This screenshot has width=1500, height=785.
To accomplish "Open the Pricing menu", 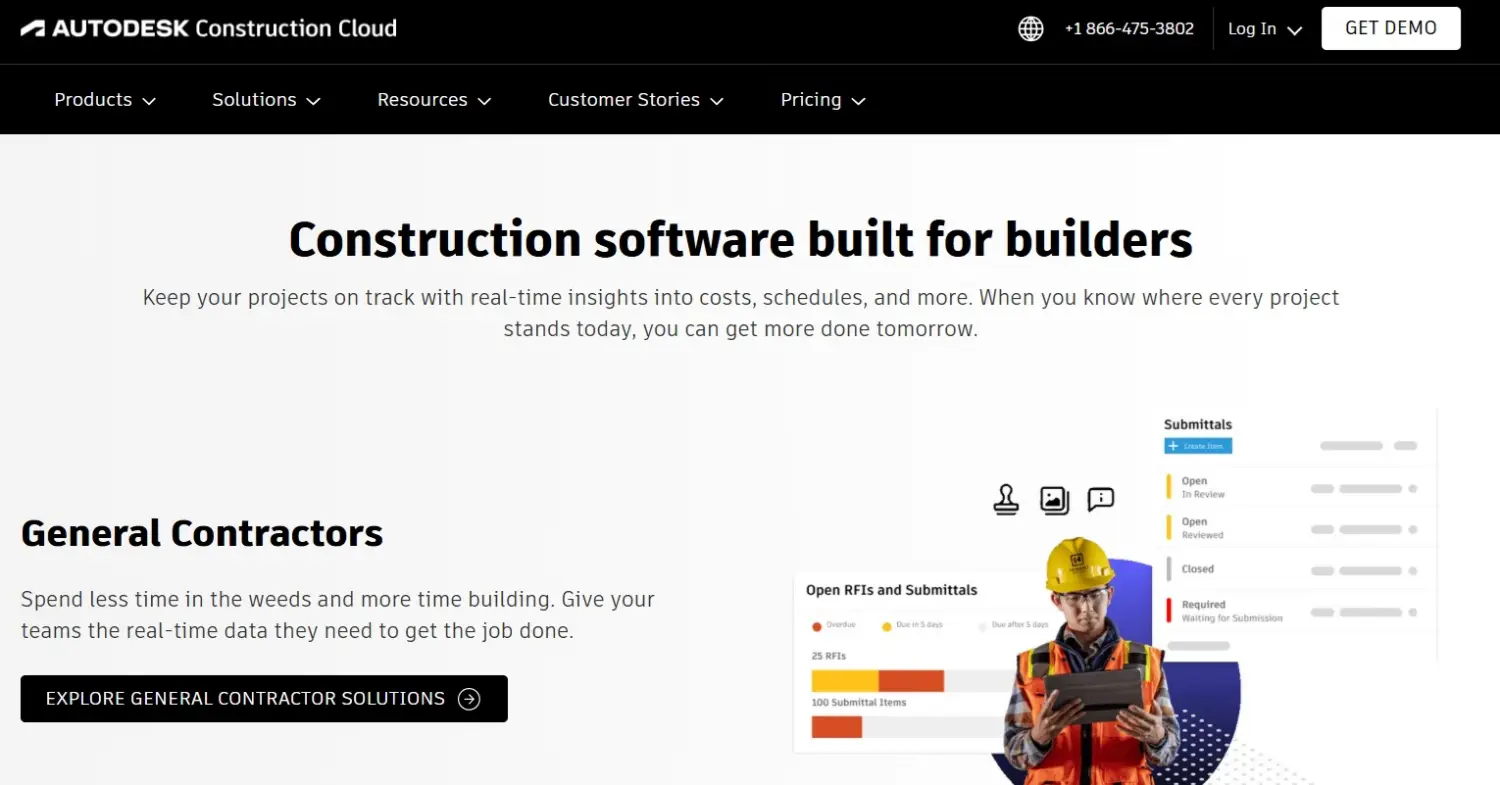I will click(823, 100).
